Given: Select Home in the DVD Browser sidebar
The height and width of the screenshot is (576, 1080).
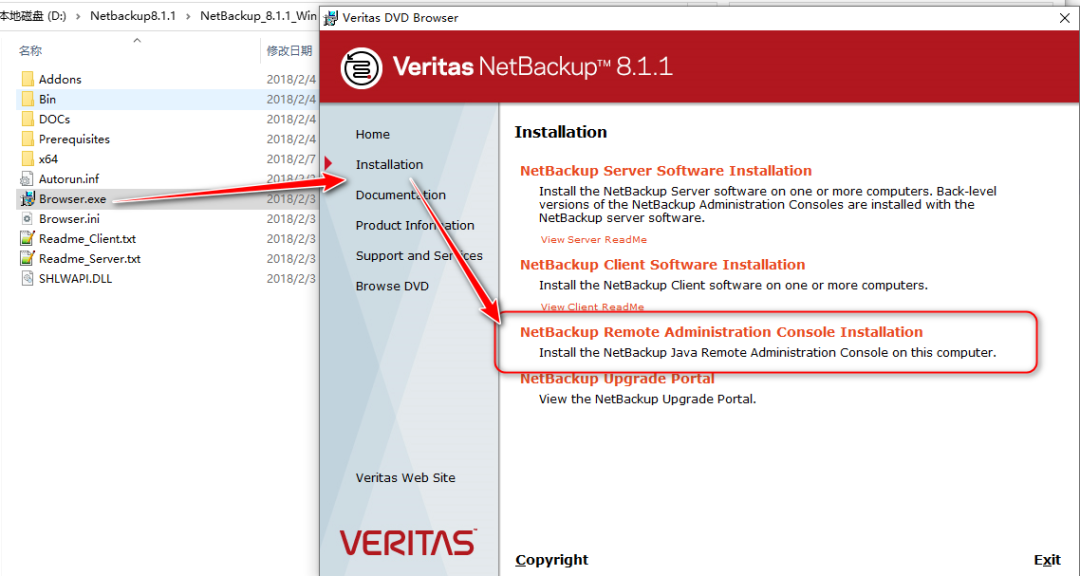Looking at the screenshot, I should pyautogui.click(x=372, y=134).
